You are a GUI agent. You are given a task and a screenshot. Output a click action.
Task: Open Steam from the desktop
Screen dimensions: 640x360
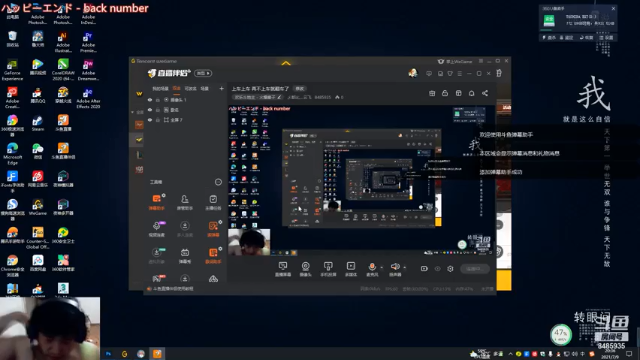coord(38,123)
